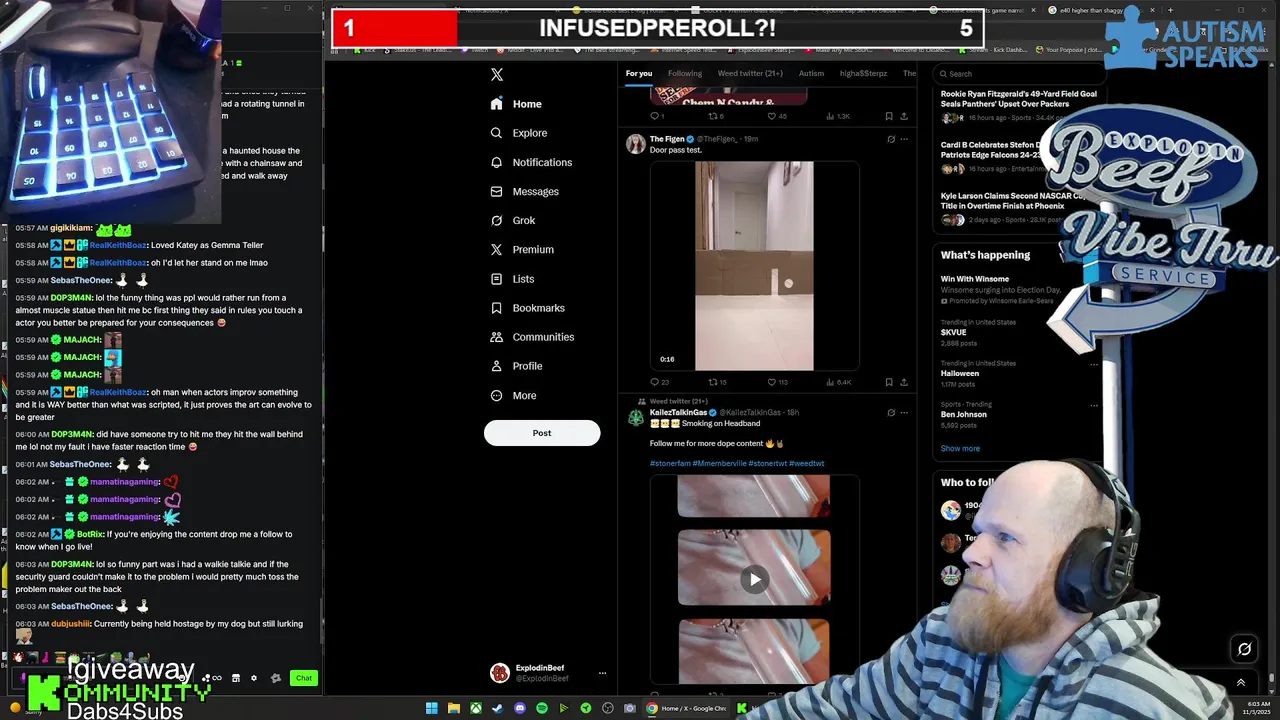This screenshot has width=1280, height=720.
Task: Share The Figen's Door pass test post
Action: (904, 382)
